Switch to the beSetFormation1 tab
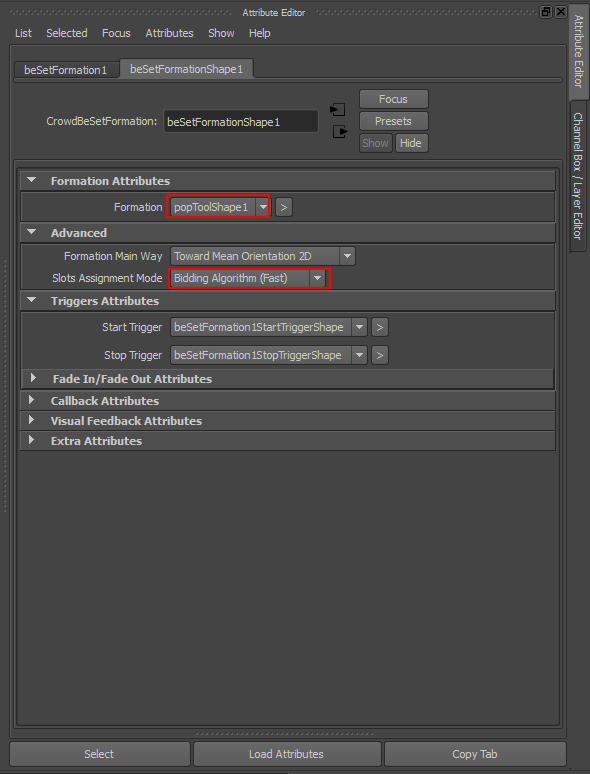The width and height of the screenshot is (590, 774). click(x=66, y=70)
